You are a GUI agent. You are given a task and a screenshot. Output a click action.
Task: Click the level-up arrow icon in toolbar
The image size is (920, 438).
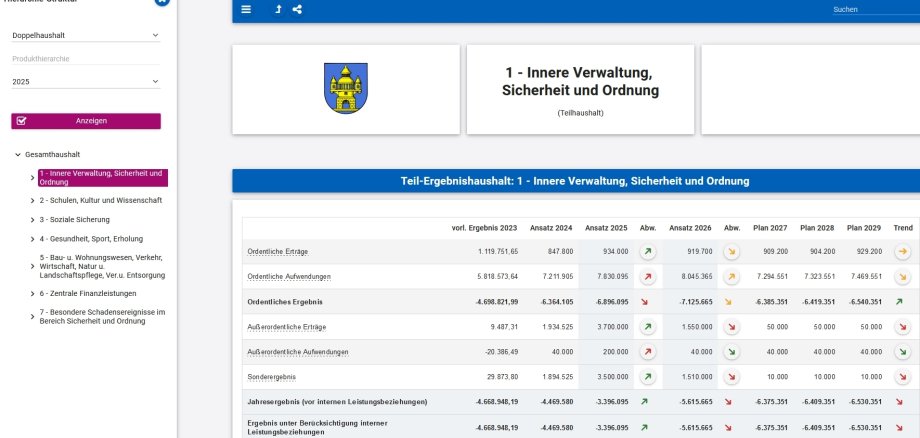(x=278, y=9)
